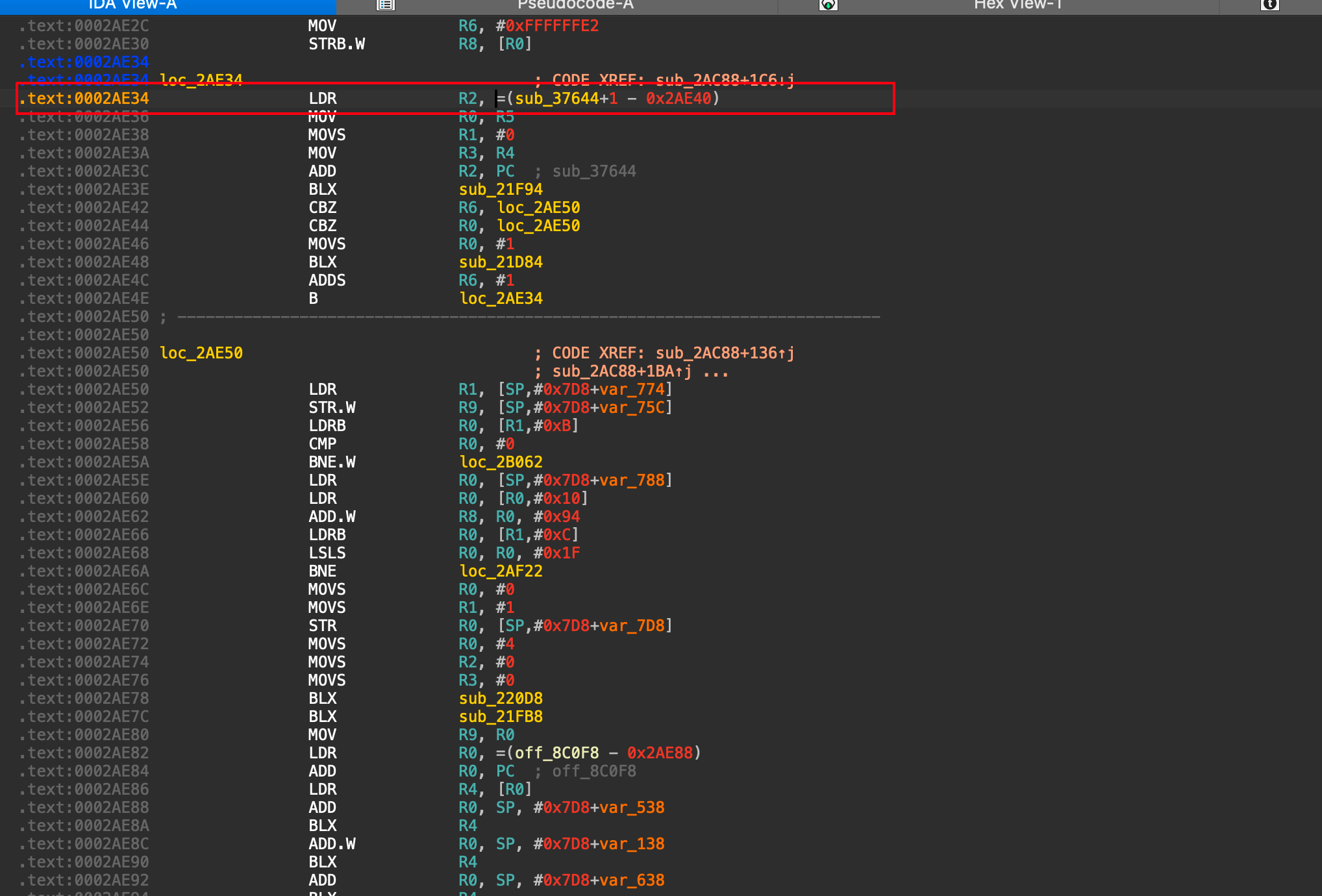Viewport: 1322px width, 896px height.
Task: Click var_7D8 in the STR R0 line
Action: pyautogui.click(x=632, y=626)
